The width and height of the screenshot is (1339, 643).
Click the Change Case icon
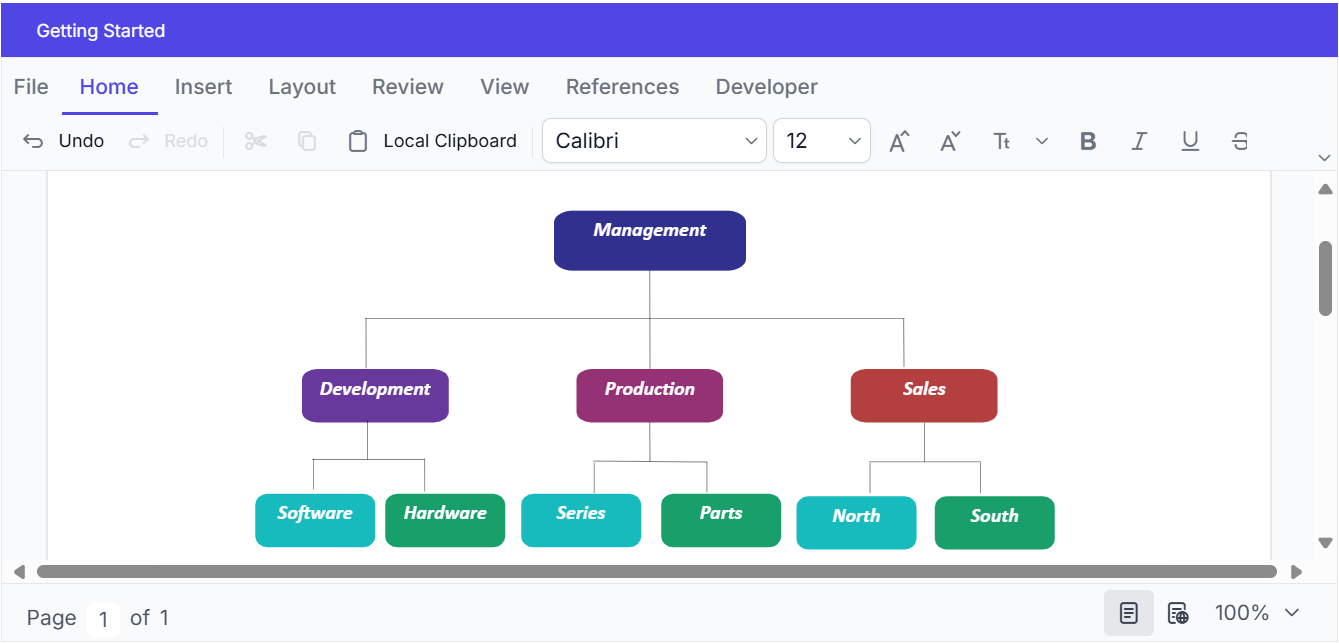[x=1002, y=141]
